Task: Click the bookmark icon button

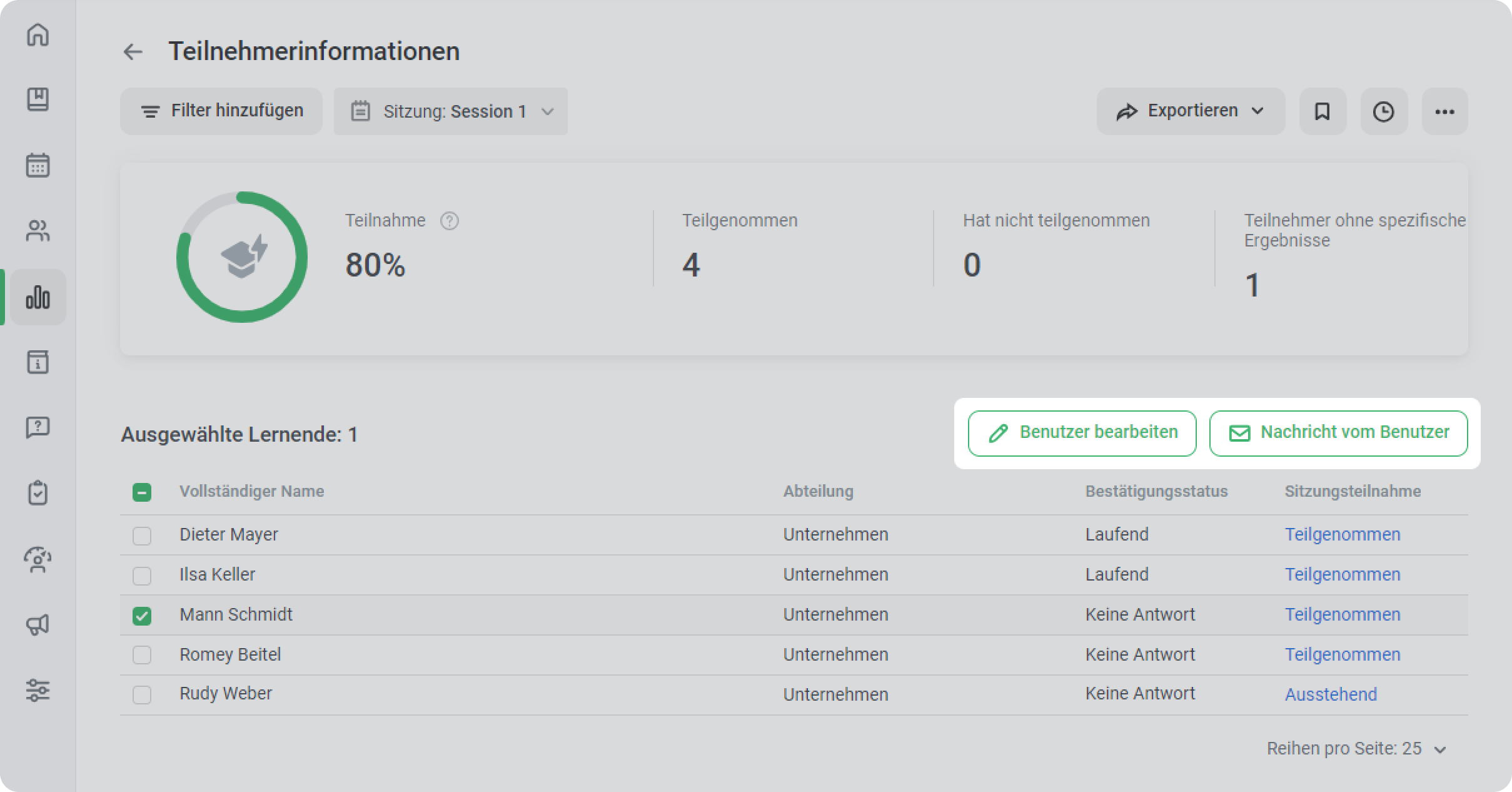Action: [x=1323, y=111]
